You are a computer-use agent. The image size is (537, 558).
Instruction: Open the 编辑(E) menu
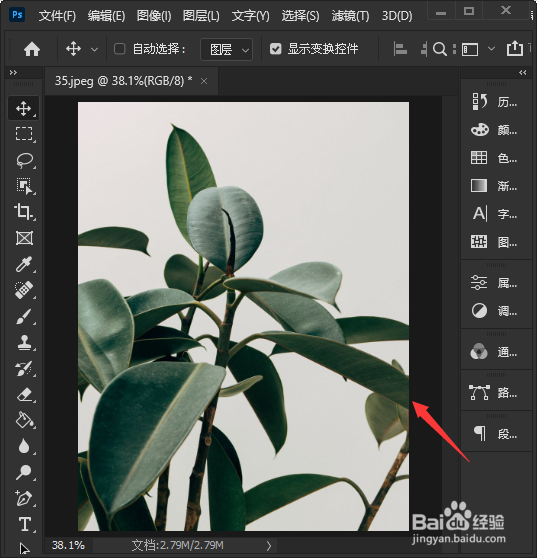pyautogui.click(x=106, y=16)
